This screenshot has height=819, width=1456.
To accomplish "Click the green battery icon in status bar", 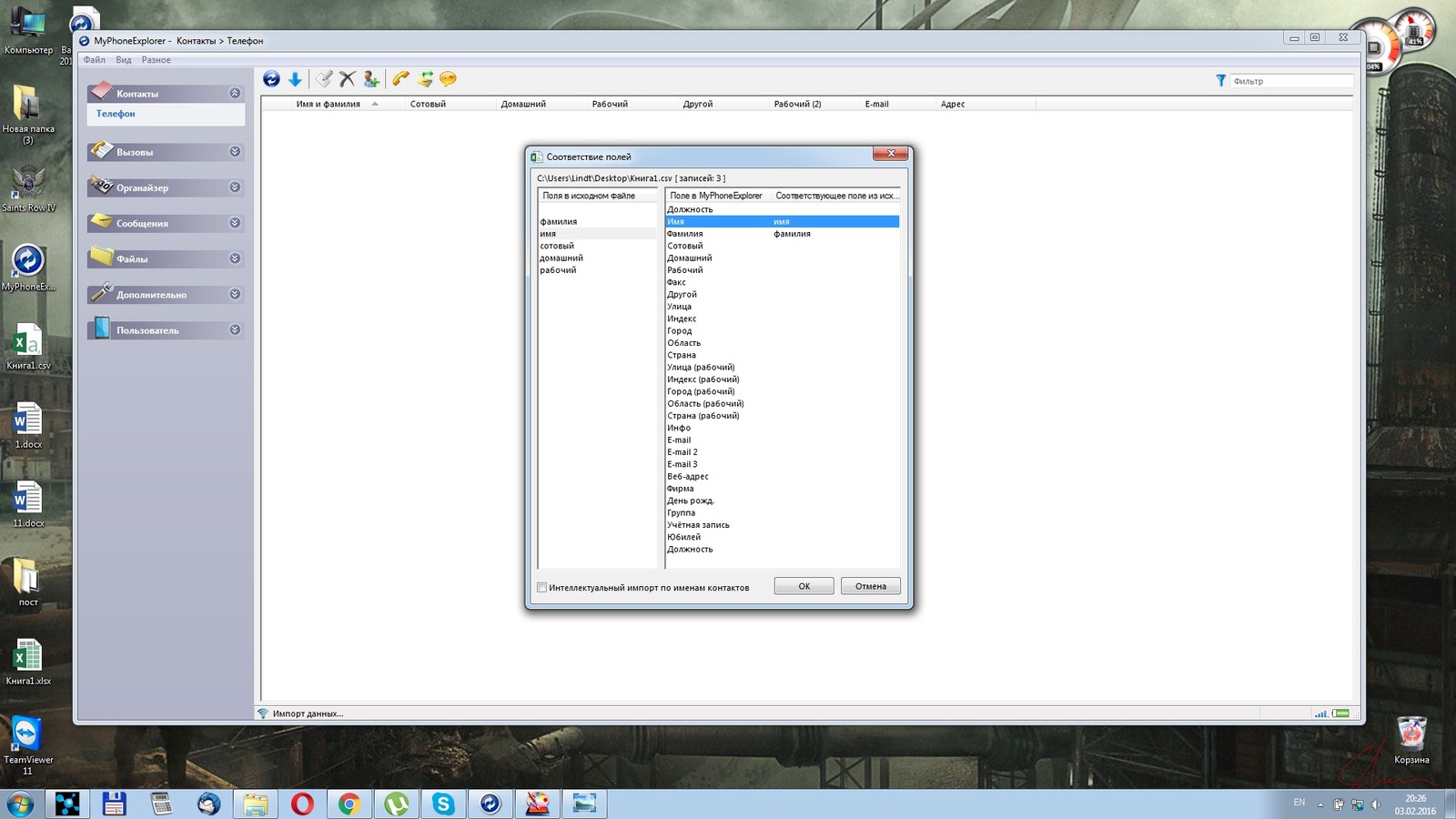I will (x=1341, y=713).
